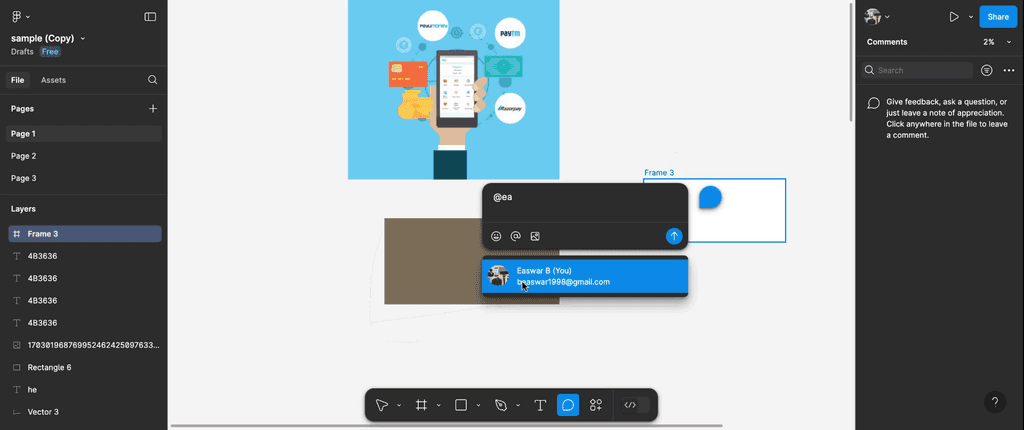
Task: Click the Pages section header
Action: tap(22, 108)
